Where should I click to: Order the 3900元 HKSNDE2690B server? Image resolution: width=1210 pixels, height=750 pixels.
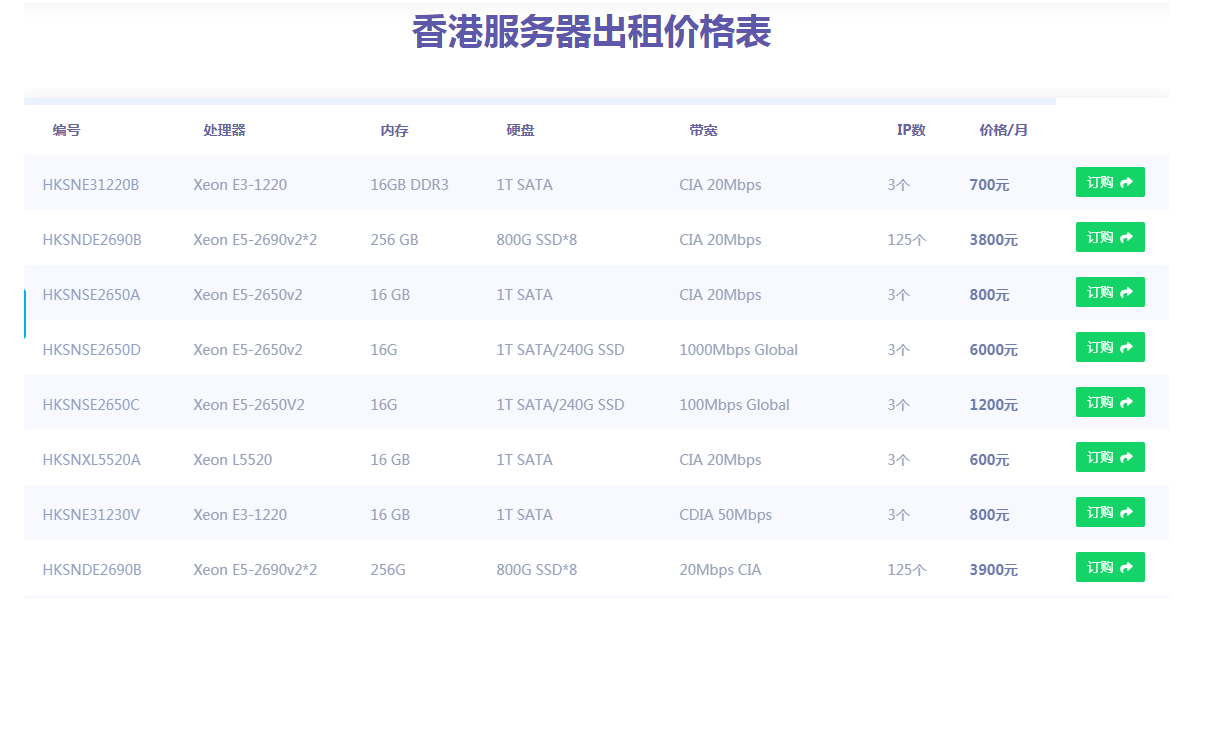(1109, 567)
